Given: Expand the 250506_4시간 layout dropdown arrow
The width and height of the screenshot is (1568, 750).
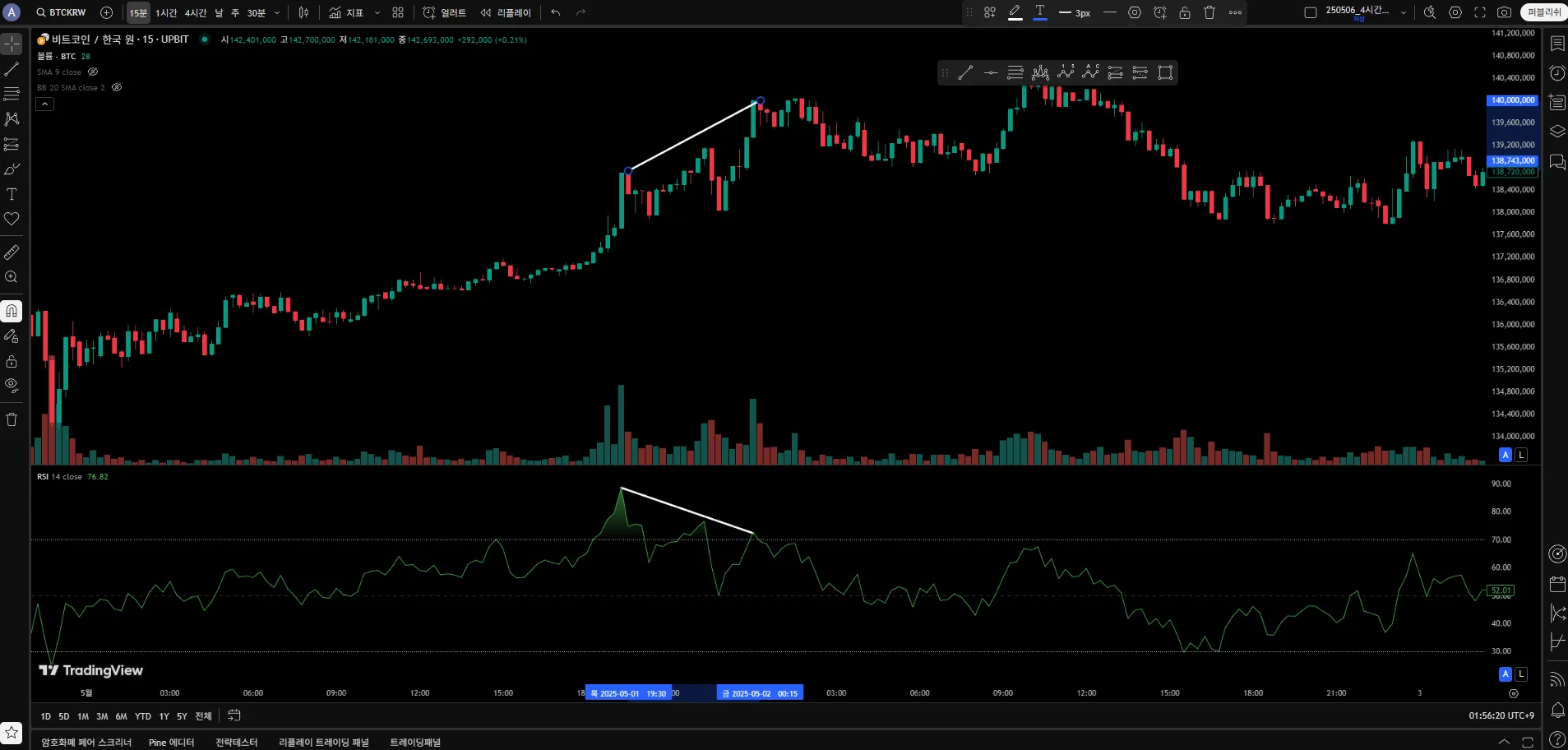Looking at the screenshot, I should pyautogui.click(x=1404, y=13).
